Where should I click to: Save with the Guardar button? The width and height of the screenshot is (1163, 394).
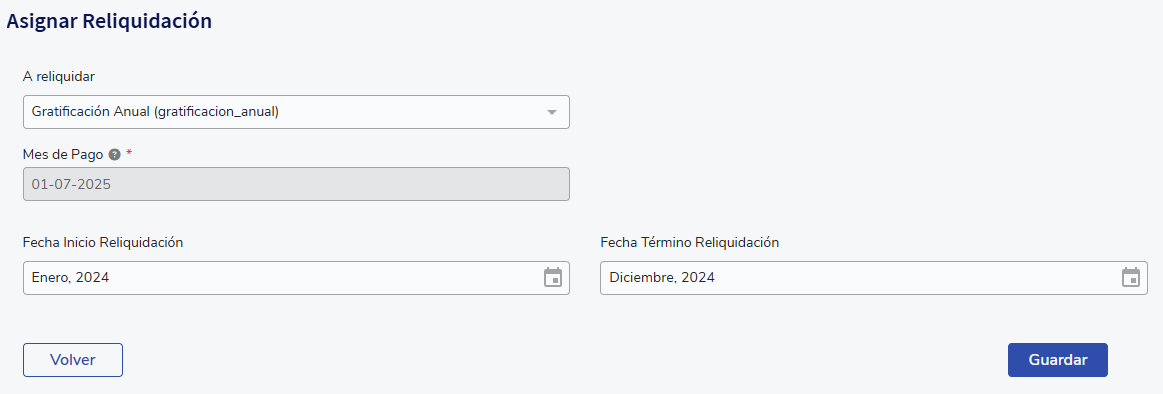click(1058, 360)
